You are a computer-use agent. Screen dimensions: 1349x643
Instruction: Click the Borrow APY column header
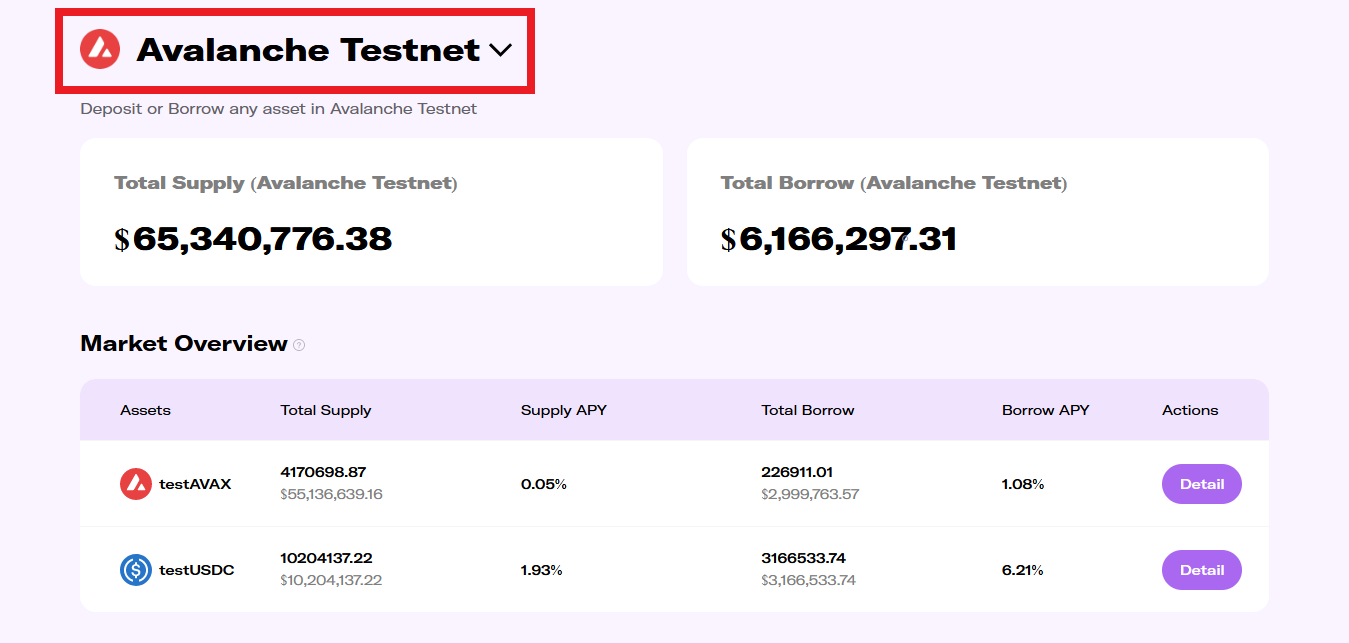1045,410
